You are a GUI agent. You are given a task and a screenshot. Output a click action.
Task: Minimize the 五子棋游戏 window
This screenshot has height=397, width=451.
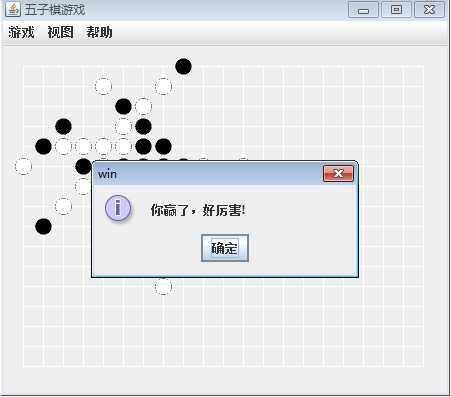click(363, 10)
